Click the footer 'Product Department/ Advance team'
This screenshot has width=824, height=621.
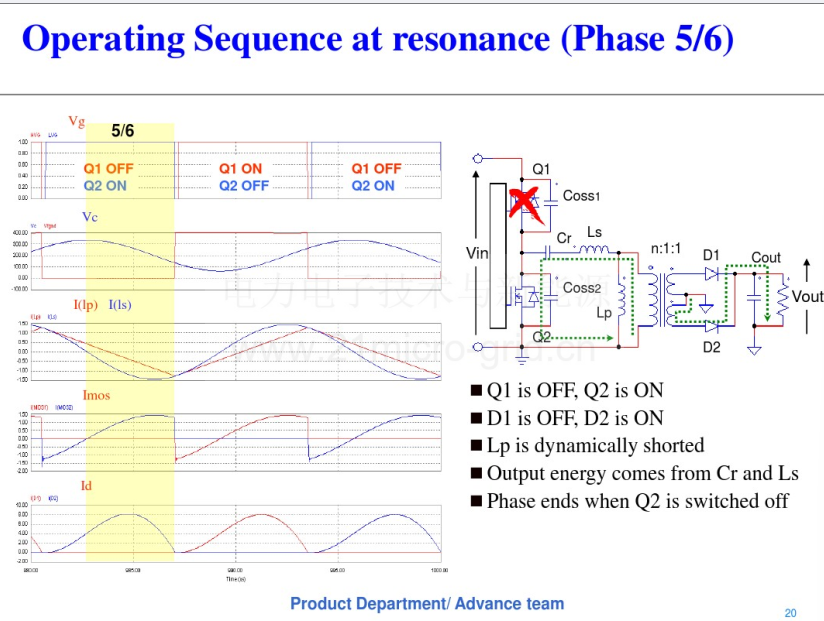[x=427, y=604]
